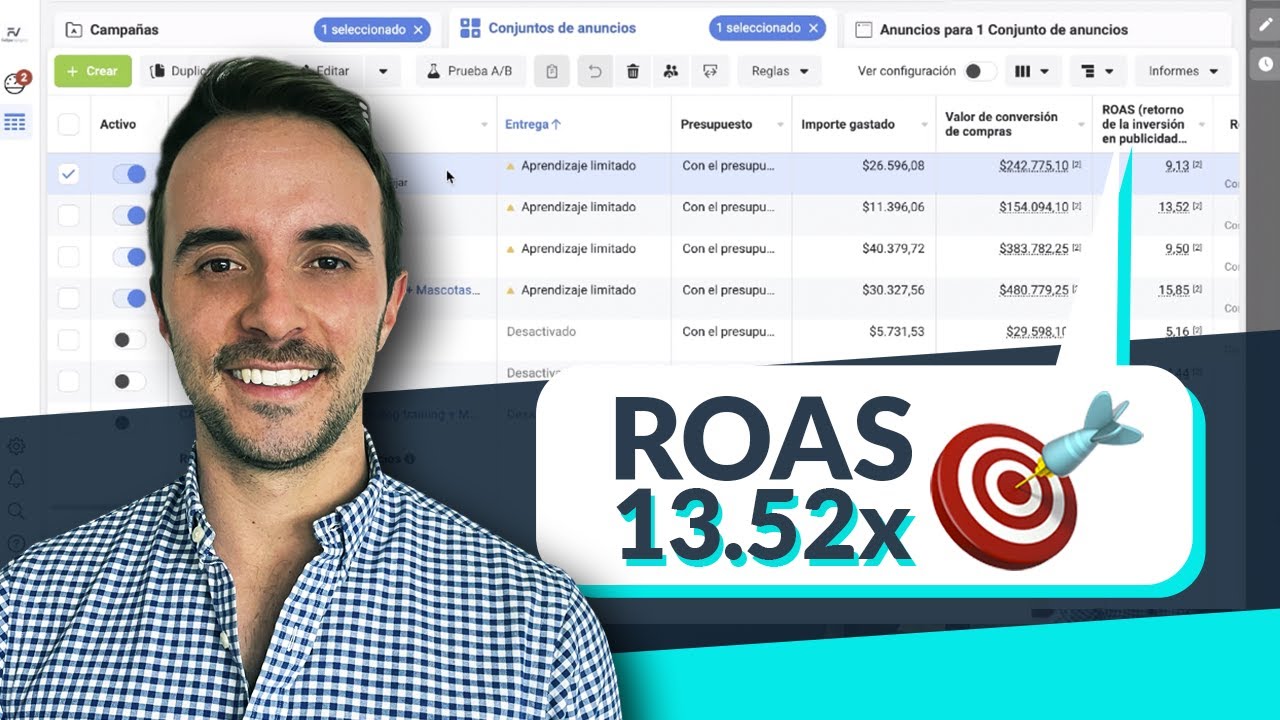
Task: Uncheck the checked row with $26.596,08 spent
Action: point(68,174)
